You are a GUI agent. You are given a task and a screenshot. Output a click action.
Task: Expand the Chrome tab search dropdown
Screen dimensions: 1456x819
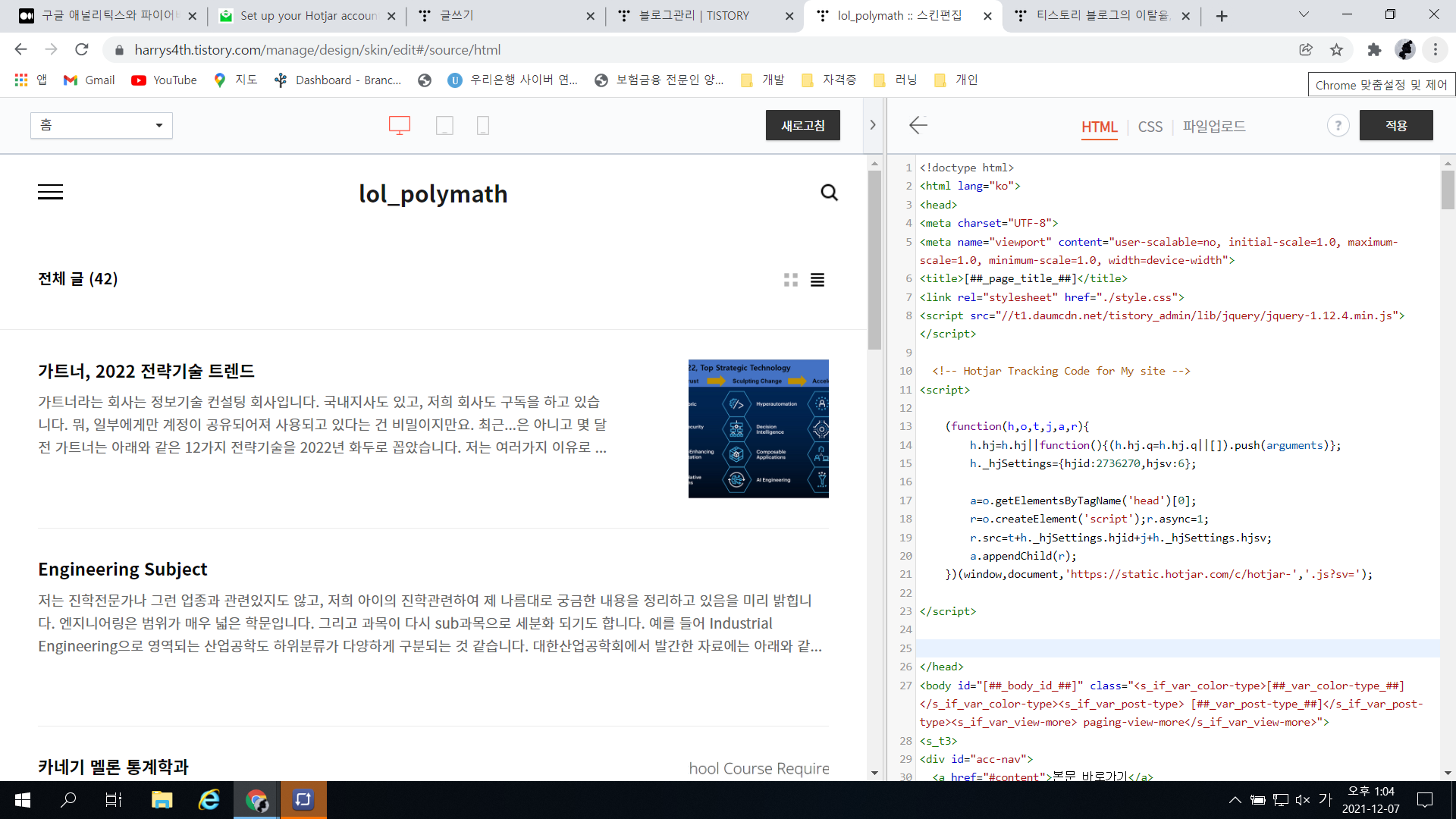coord(1303,15)
